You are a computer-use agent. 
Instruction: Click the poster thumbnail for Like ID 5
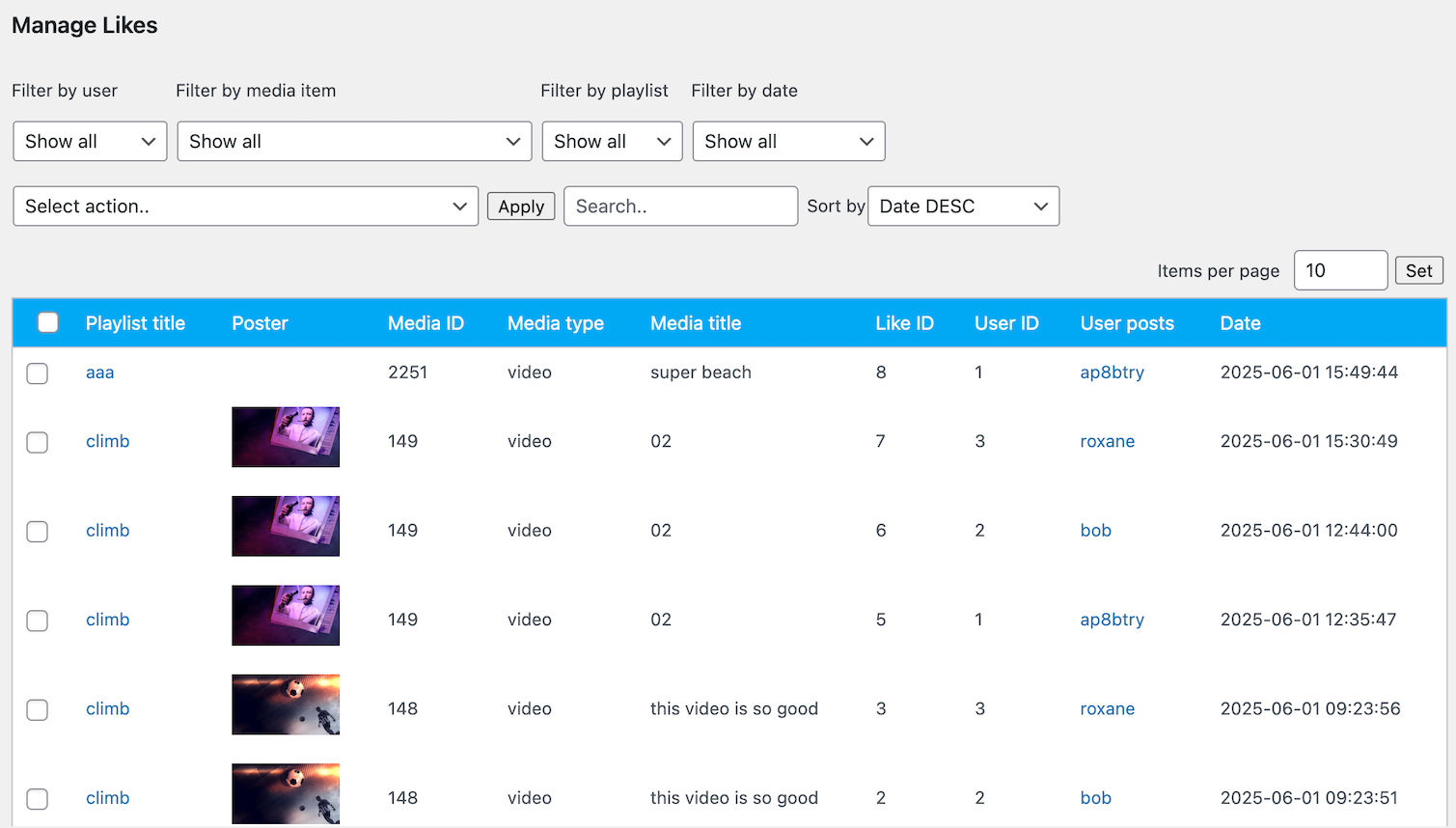click(286, 616)
